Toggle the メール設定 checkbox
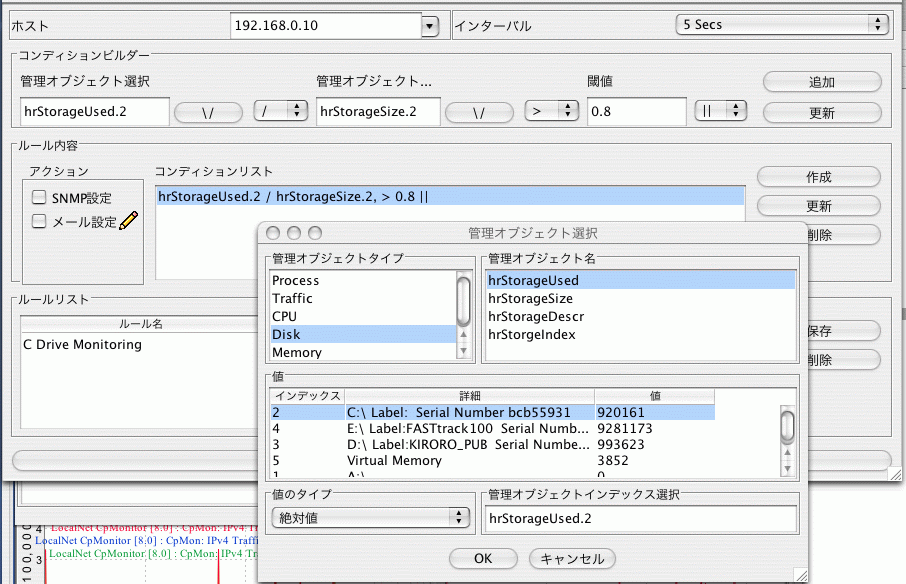The width and height of the screenshot is (906, 584). tap(39, 221)
